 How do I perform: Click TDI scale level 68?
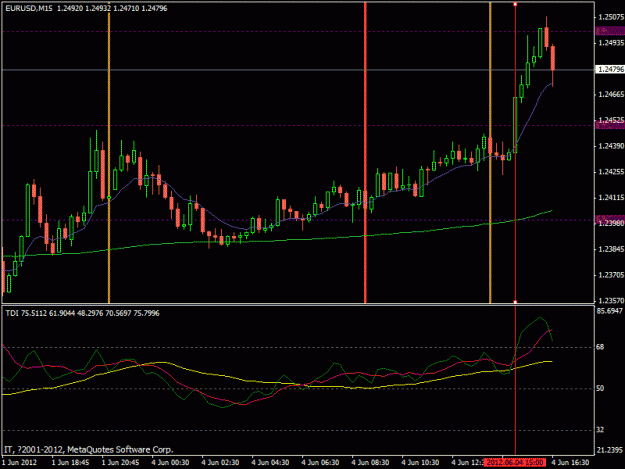(600, 347)
